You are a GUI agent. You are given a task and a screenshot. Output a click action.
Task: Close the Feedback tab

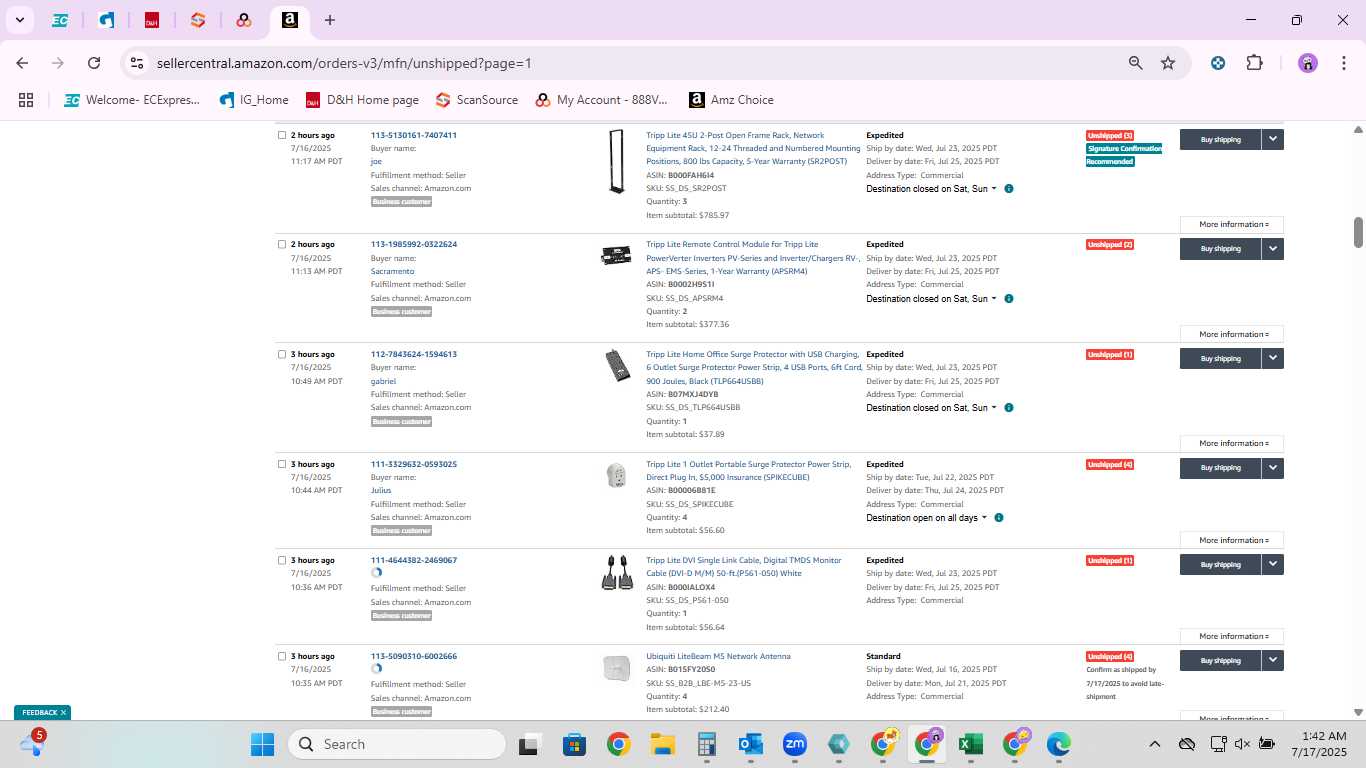coord(63,713)
